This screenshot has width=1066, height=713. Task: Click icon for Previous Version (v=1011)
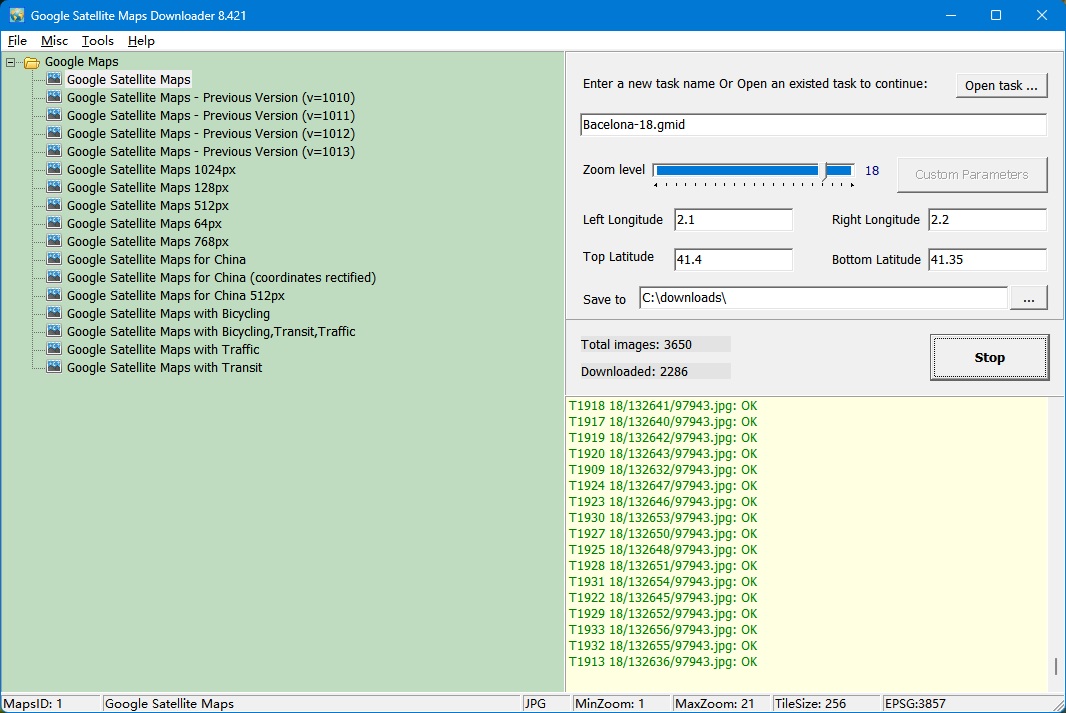[x=54, y=115]
